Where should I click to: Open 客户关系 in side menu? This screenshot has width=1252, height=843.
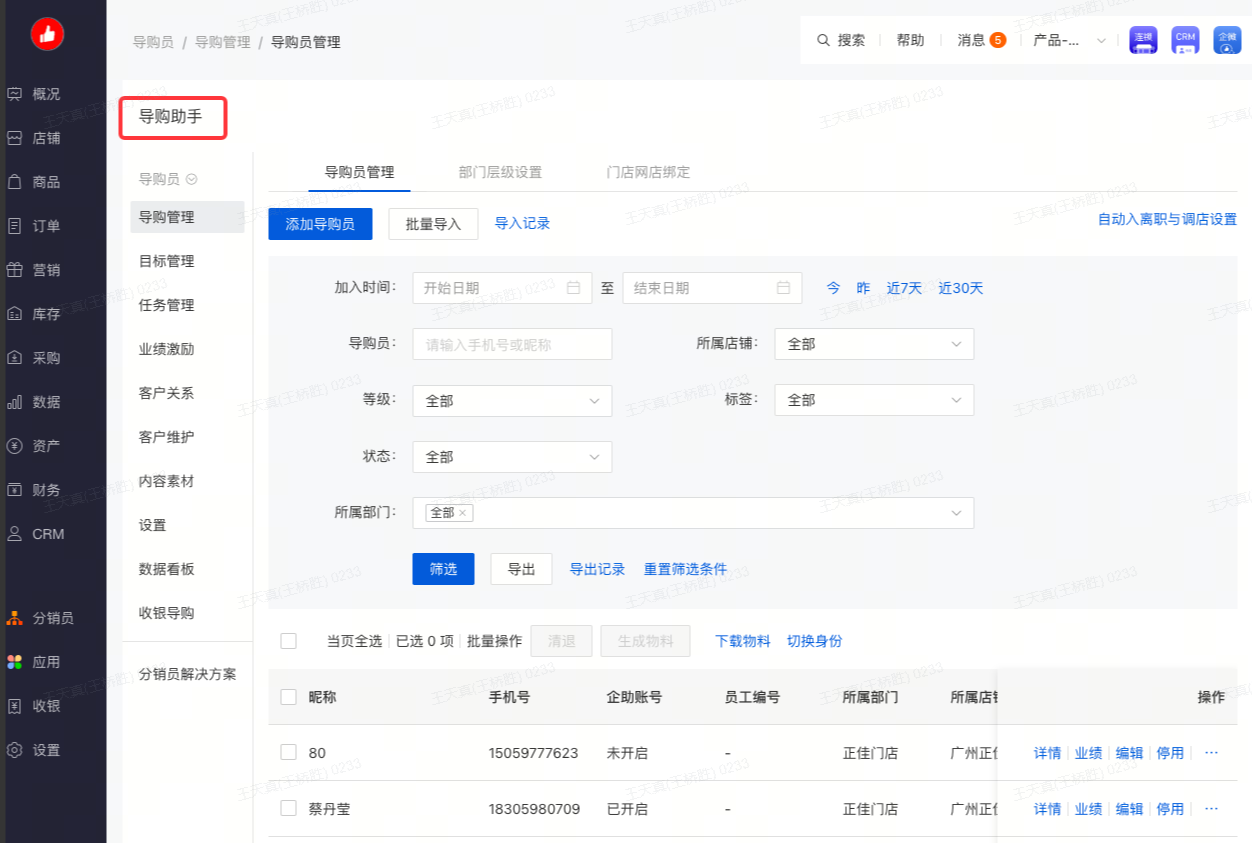(167, 393)
